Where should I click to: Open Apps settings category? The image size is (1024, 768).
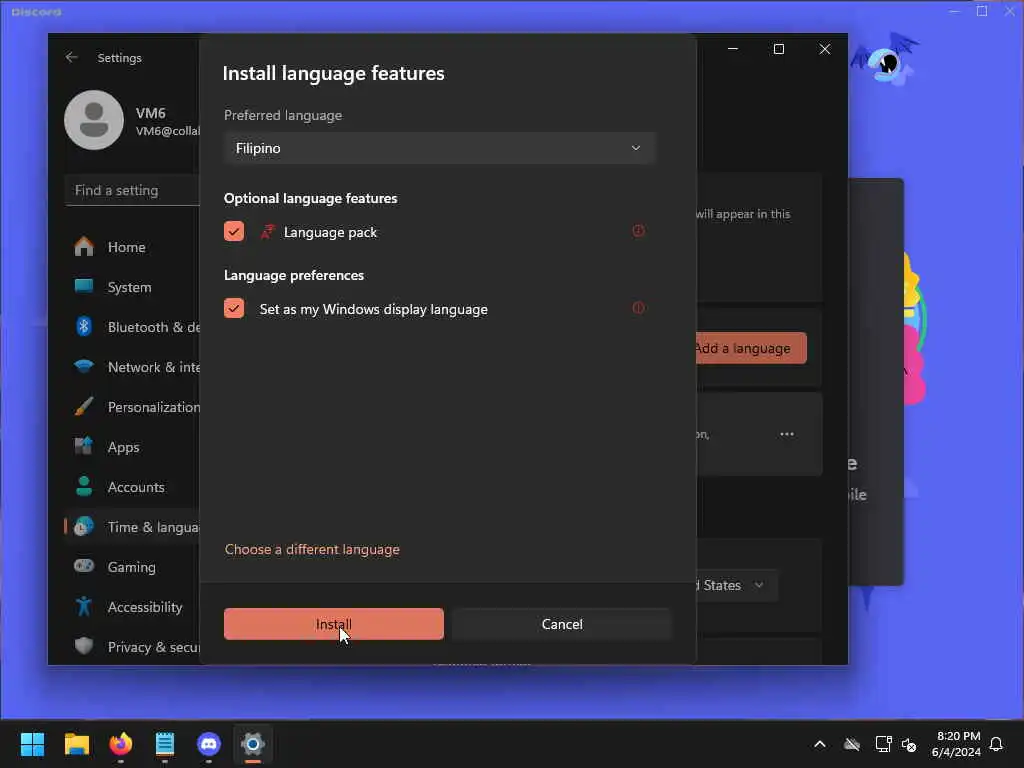(x=132, y=447)
